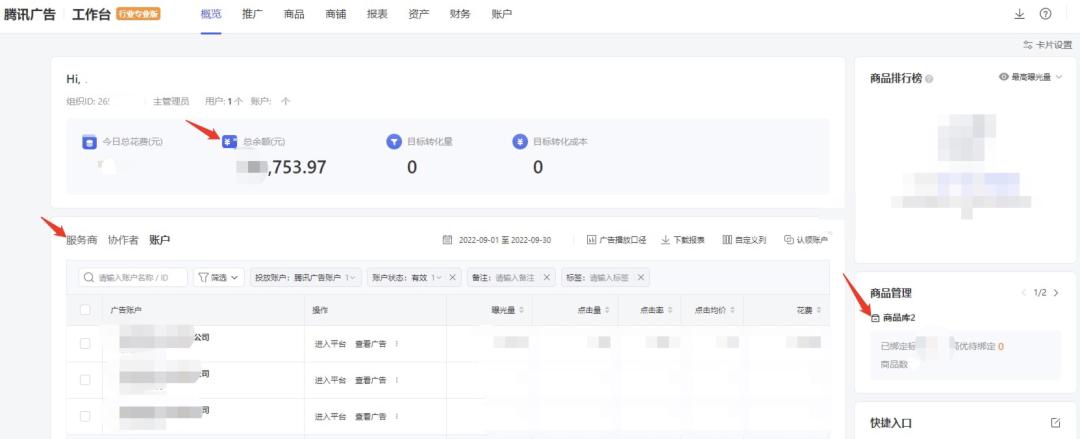This screenshot has width=1080, height=439.
Task: Open more-actions dots in second account row
Action: tap(396, 380)
